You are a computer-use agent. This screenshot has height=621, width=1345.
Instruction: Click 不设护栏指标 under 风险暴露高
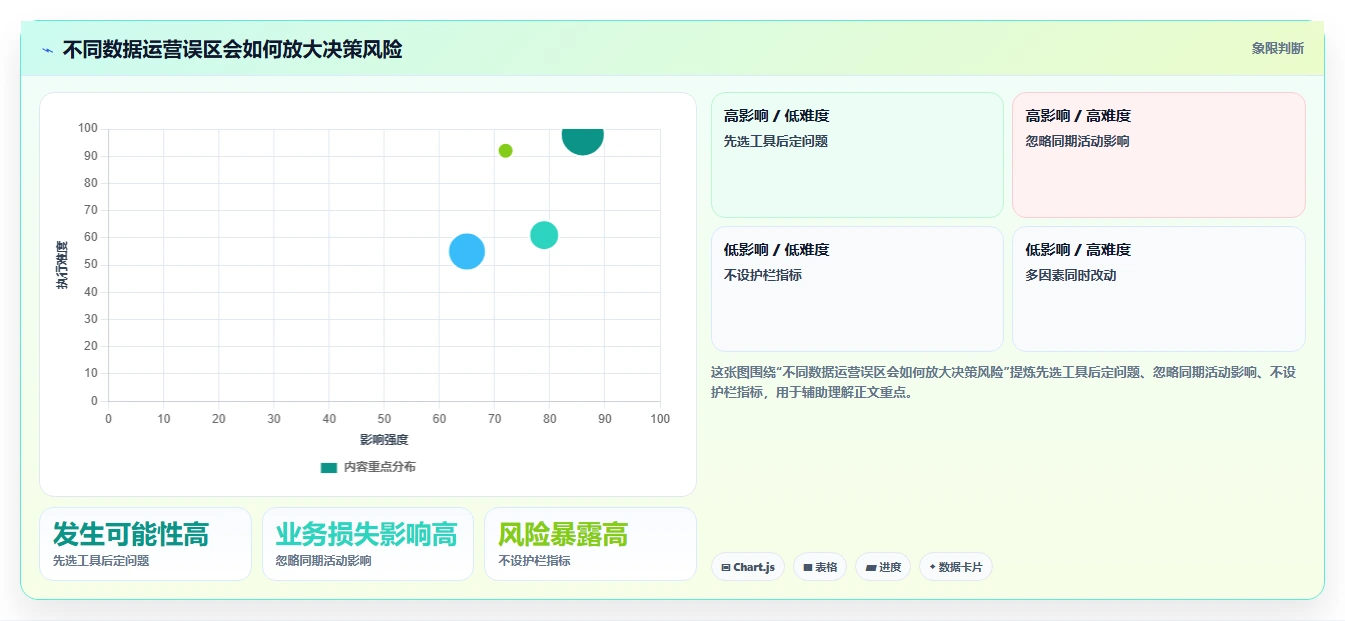click(535, 561)
